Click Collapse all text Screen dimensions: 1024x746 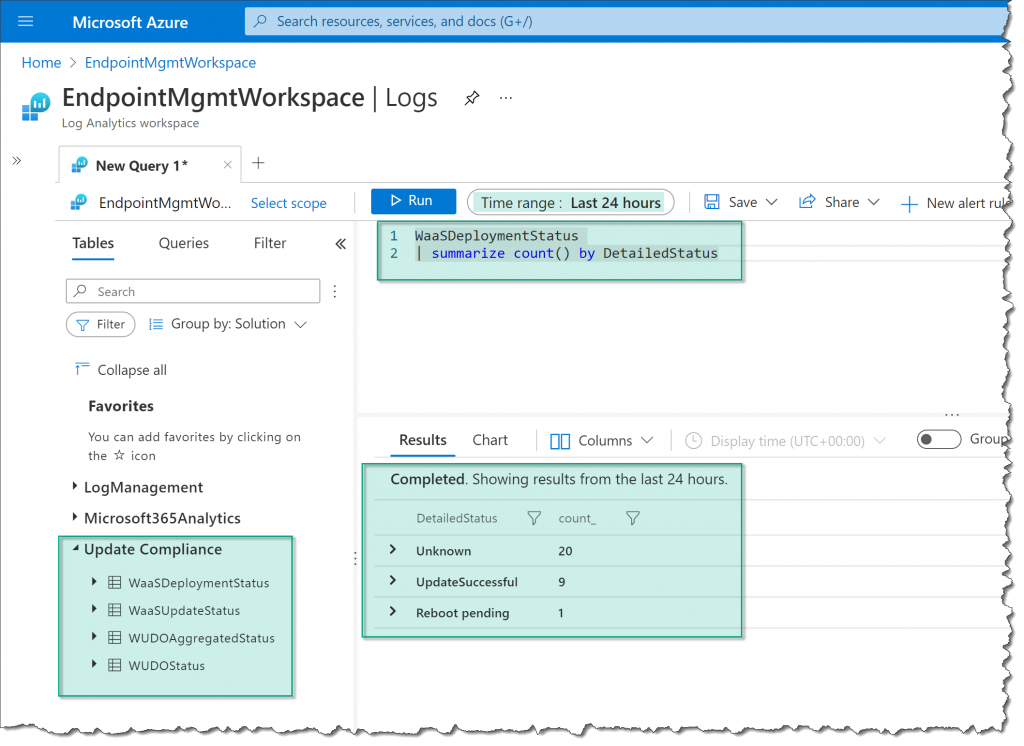(x=132, y=370)
